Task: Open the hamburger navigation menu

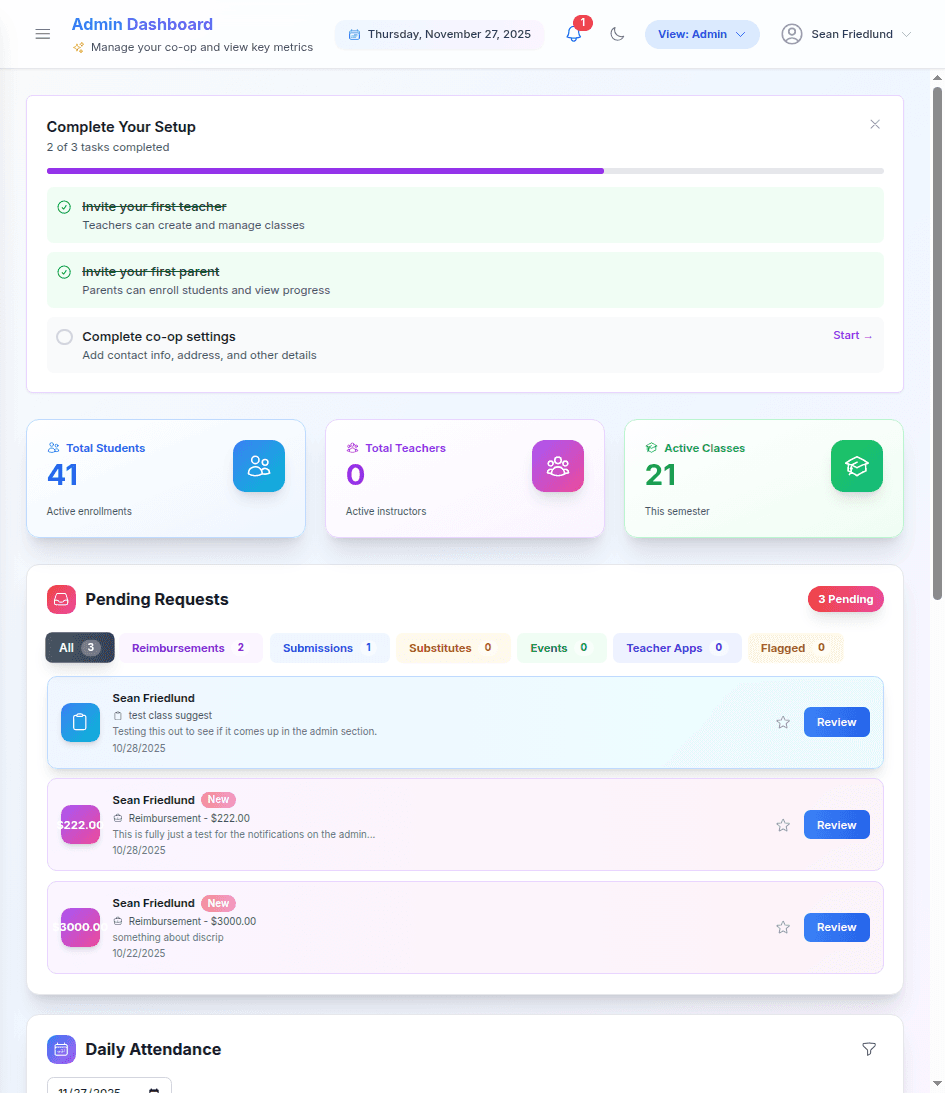Action: [42, 33]
